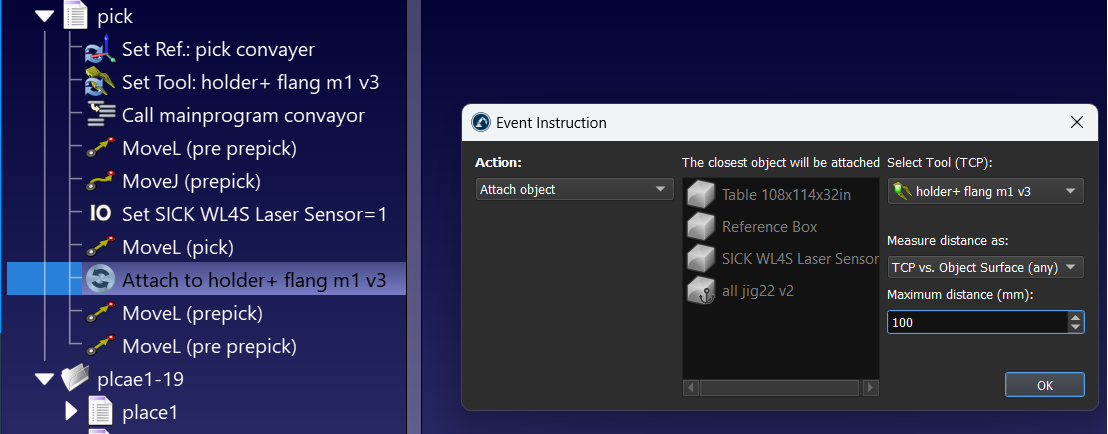Screen dimensions: 1108x434
Task: Confirm the Event Instruction with OK
Action: click(x=1044, y=385)
